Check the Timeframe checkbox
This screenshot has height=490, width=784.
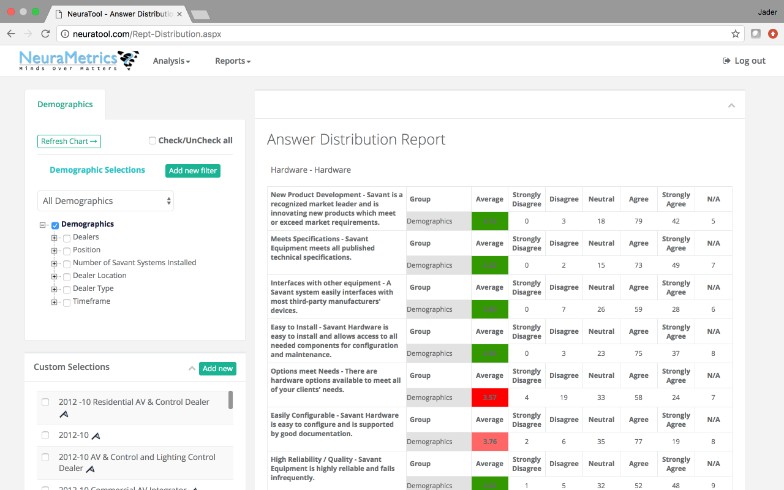pyautogui.click(x=66, y=302)
